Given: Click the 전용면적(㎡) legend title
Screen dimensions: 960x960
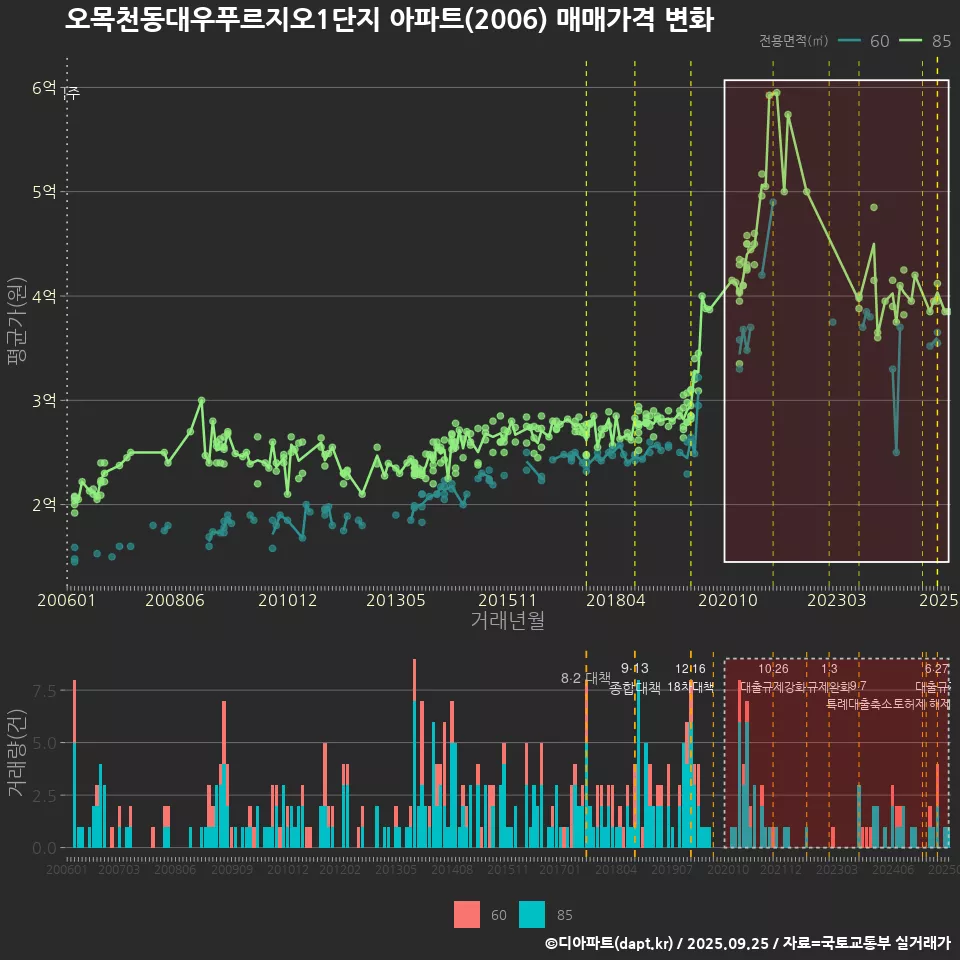Looking at the screenshot, I should (793, 41).
